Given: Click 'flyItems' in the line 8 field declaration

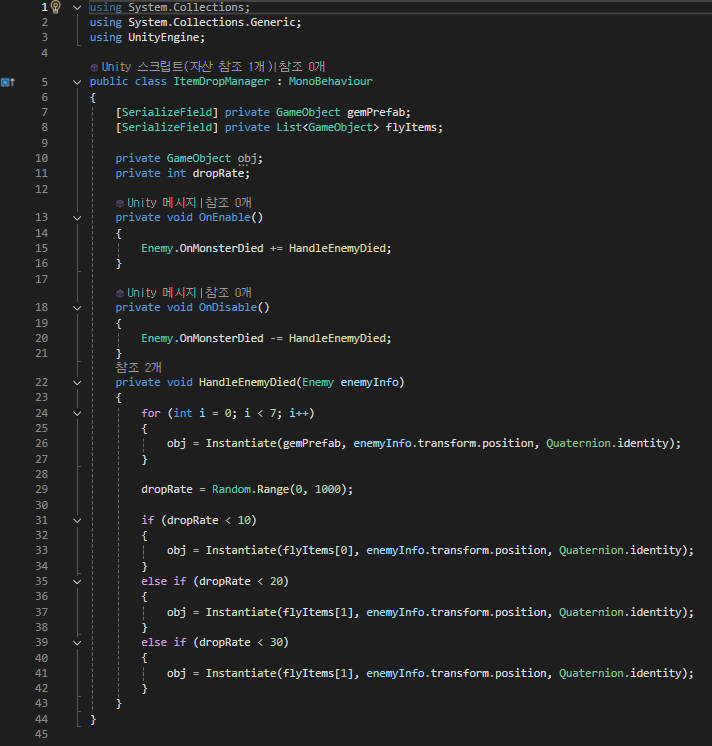Looking at the screenshot, I should pyautogui.click(x=411, y=128).
